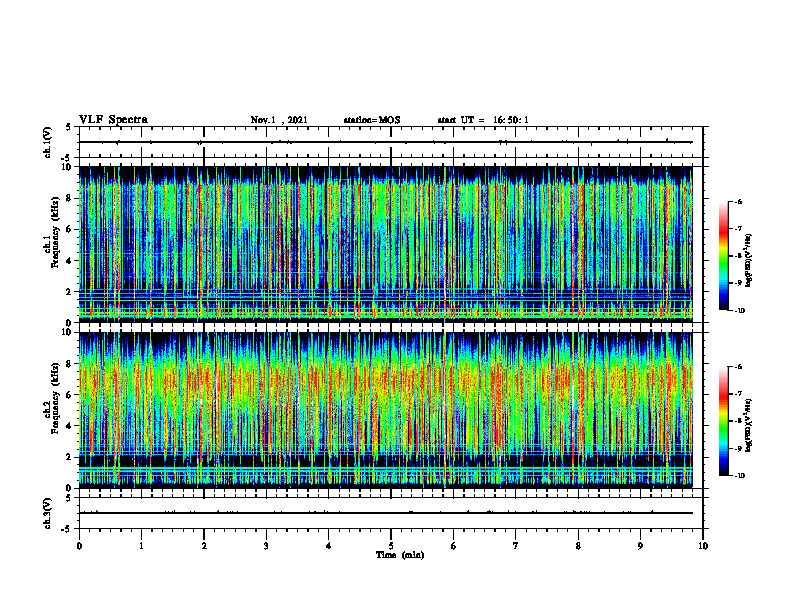Click time axis tick label "6"

(454, 546)
